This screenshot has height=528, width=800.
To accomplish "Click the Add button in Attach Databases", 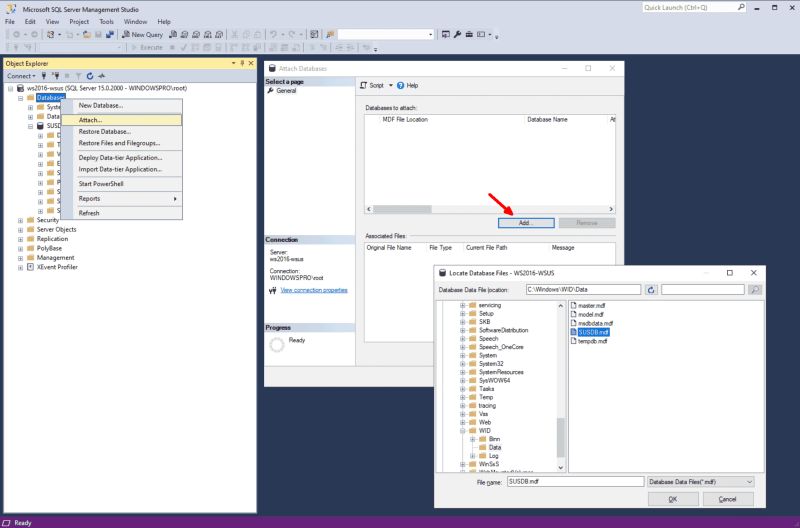I will click(x=526, y=223).
